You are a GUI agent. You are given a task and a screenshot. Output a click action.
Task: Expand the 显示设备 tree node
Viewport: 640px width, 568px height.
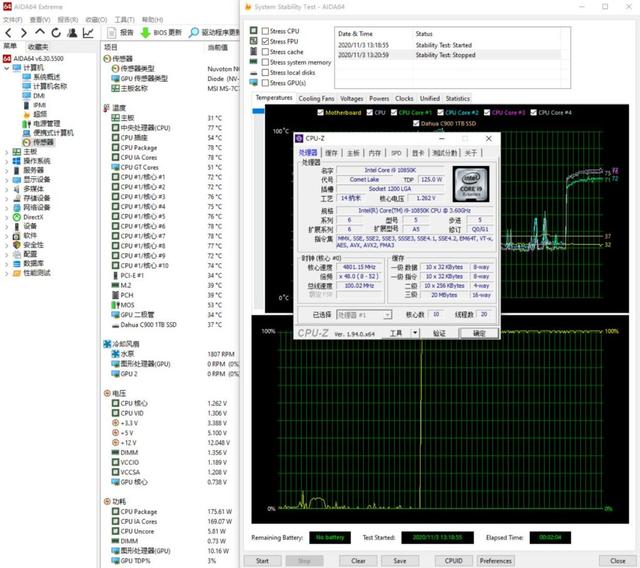click(x=7, y=180)
